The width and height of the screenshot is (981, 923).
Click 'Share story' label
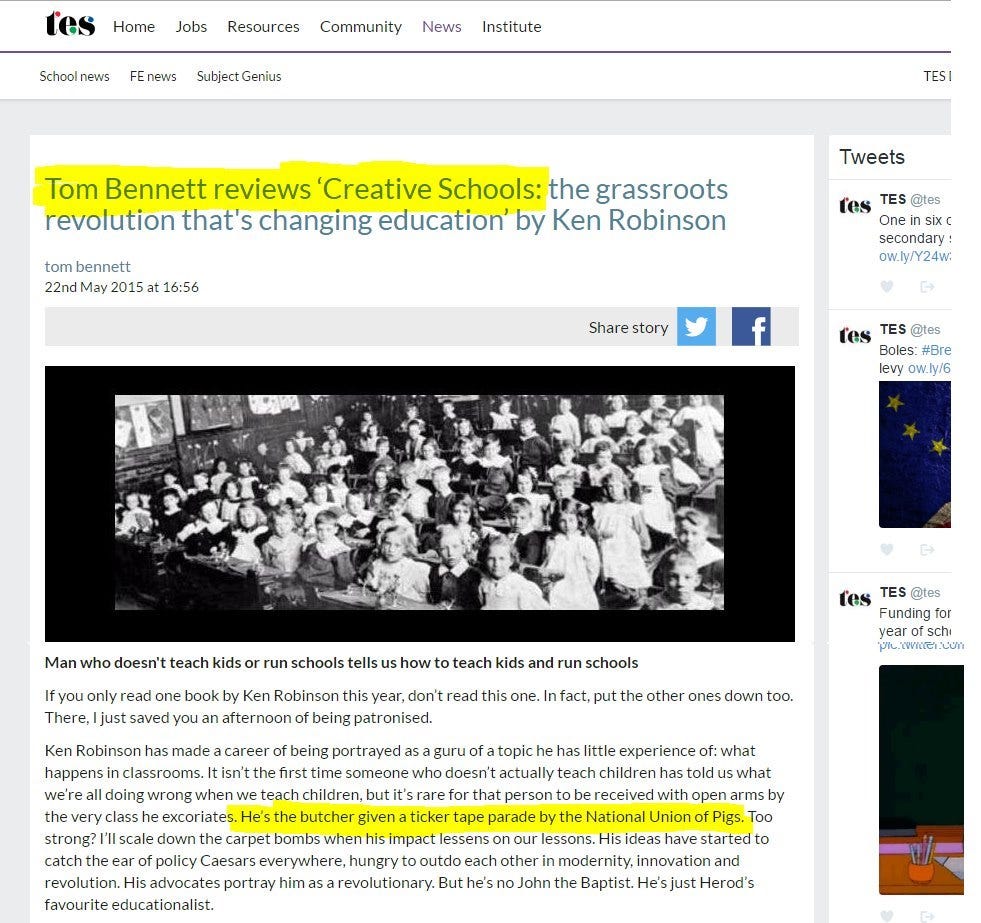click(x=629, y=327)
